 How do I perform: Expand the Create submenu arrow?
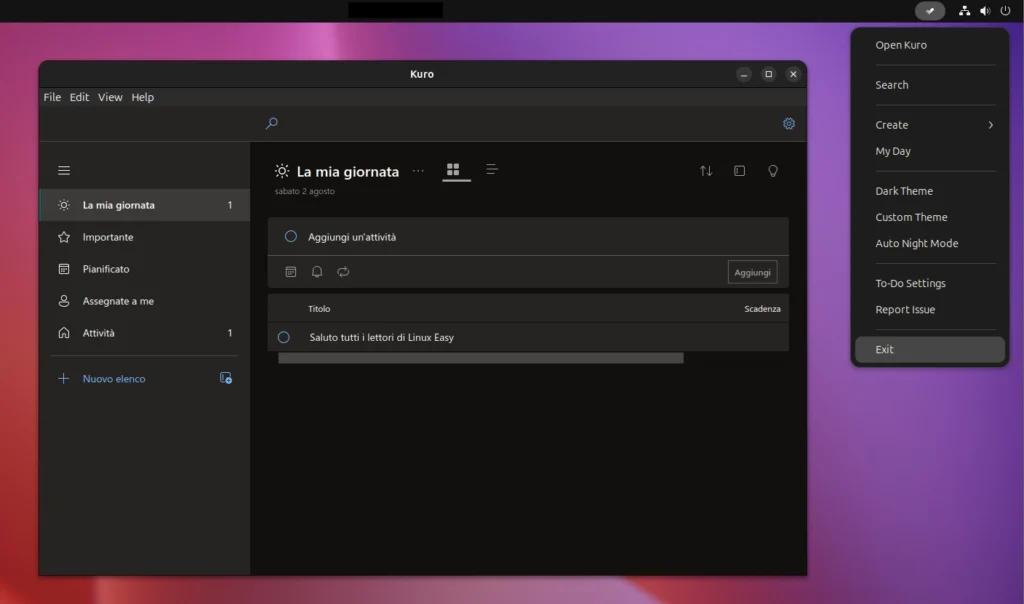[x=990, y=125]
